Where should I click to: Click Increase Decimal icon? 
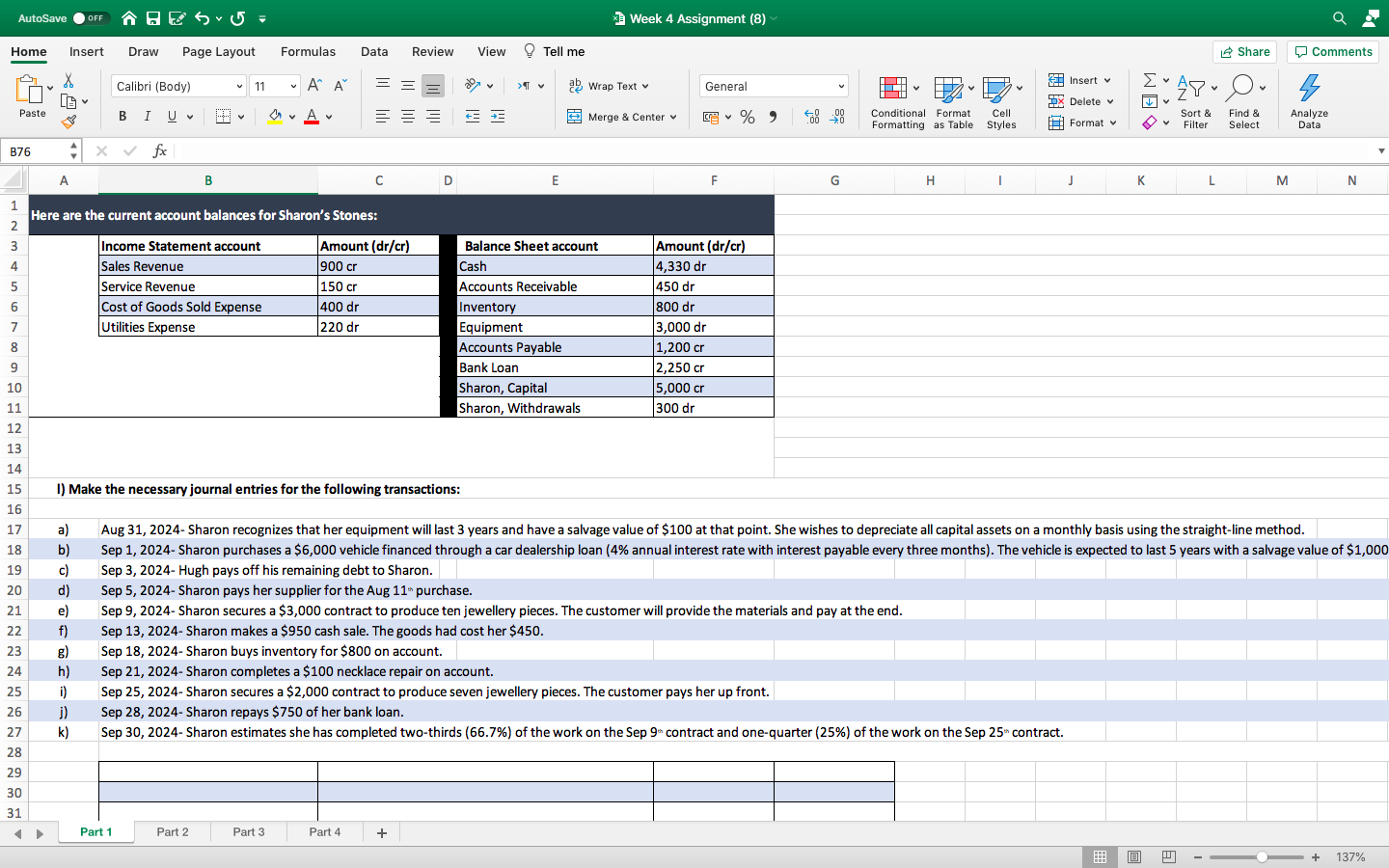812,117
